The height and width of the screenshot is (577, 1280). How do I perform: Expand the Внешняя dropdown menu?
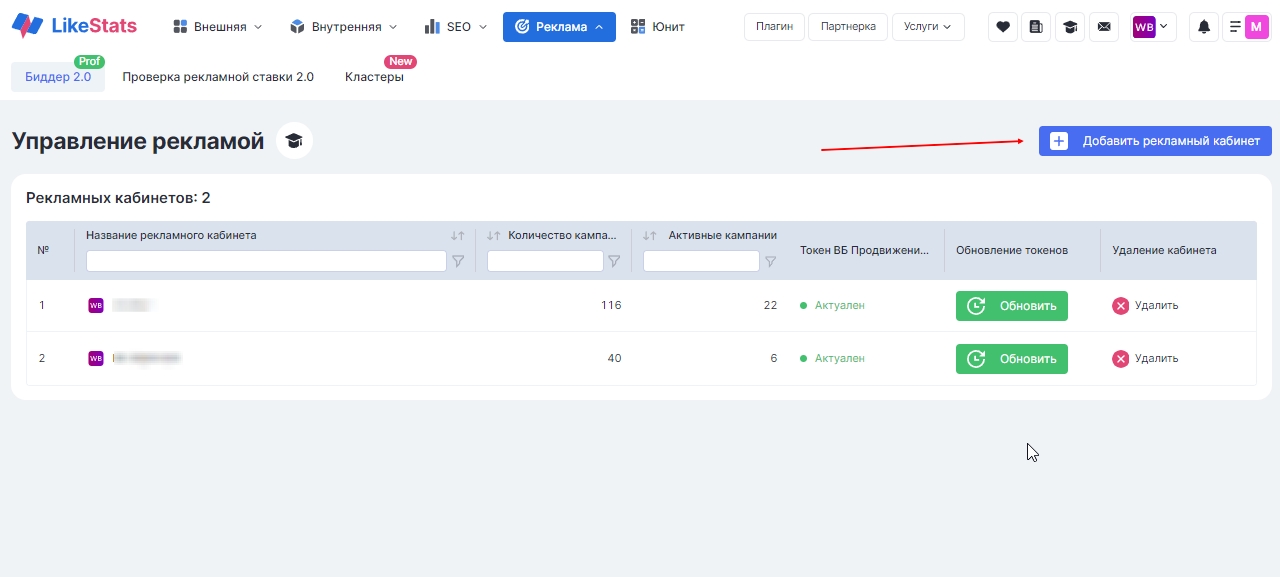point(217,27)
